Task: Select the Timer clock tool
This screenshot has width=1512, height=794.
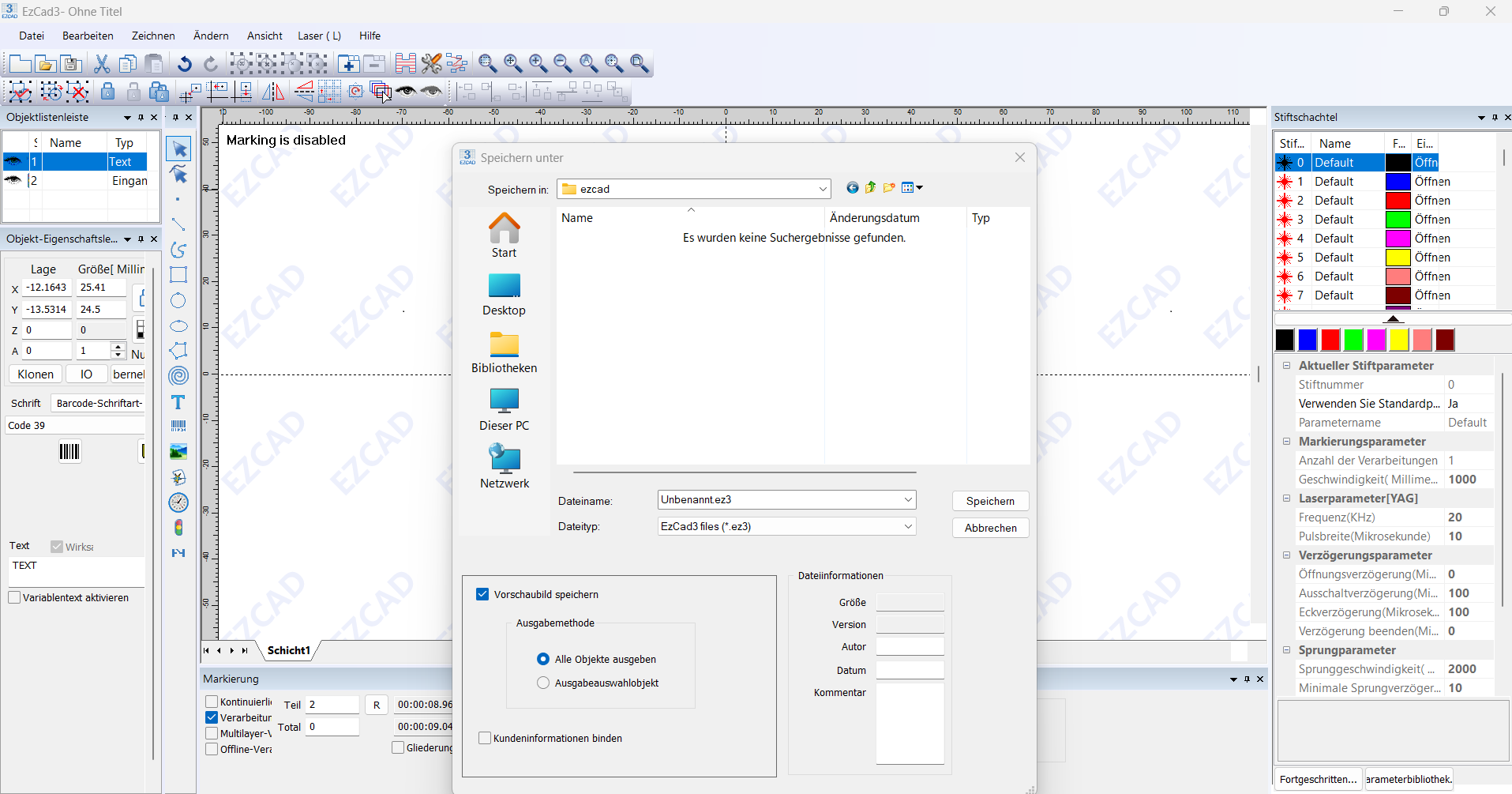Action: 179,502
